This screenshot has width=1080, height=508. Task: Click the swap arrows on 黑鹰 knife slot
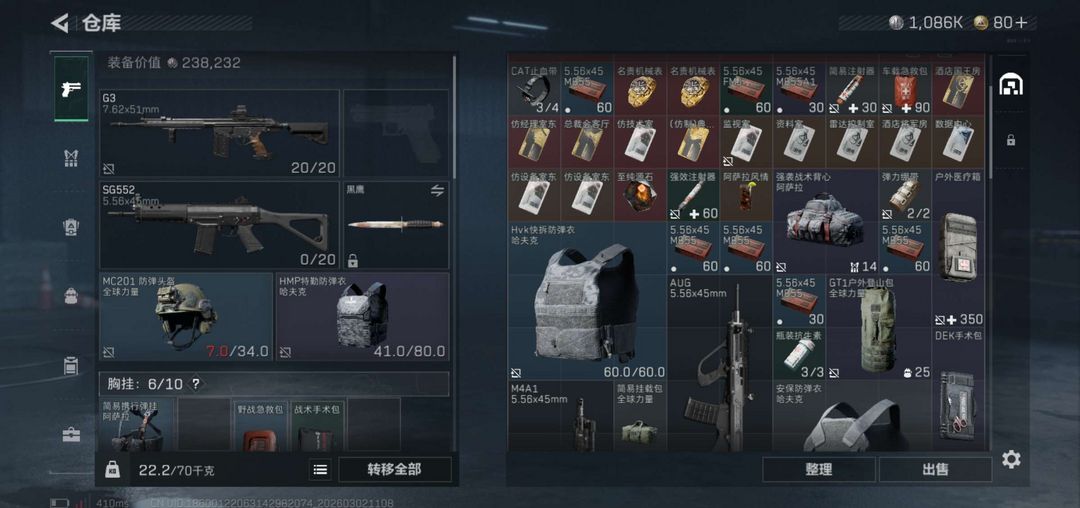pyautogui.click(x=437, y=191)
